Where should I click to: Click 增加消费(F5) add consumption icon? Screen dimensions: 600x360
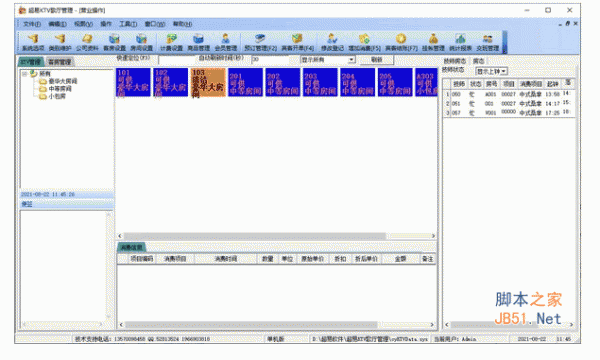(364, 42)
